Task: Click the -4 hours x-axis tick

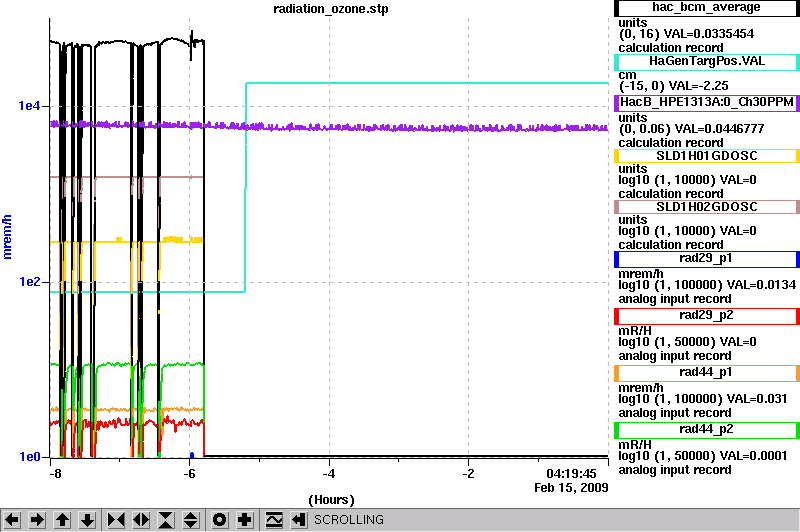Action: click(329, 474)
